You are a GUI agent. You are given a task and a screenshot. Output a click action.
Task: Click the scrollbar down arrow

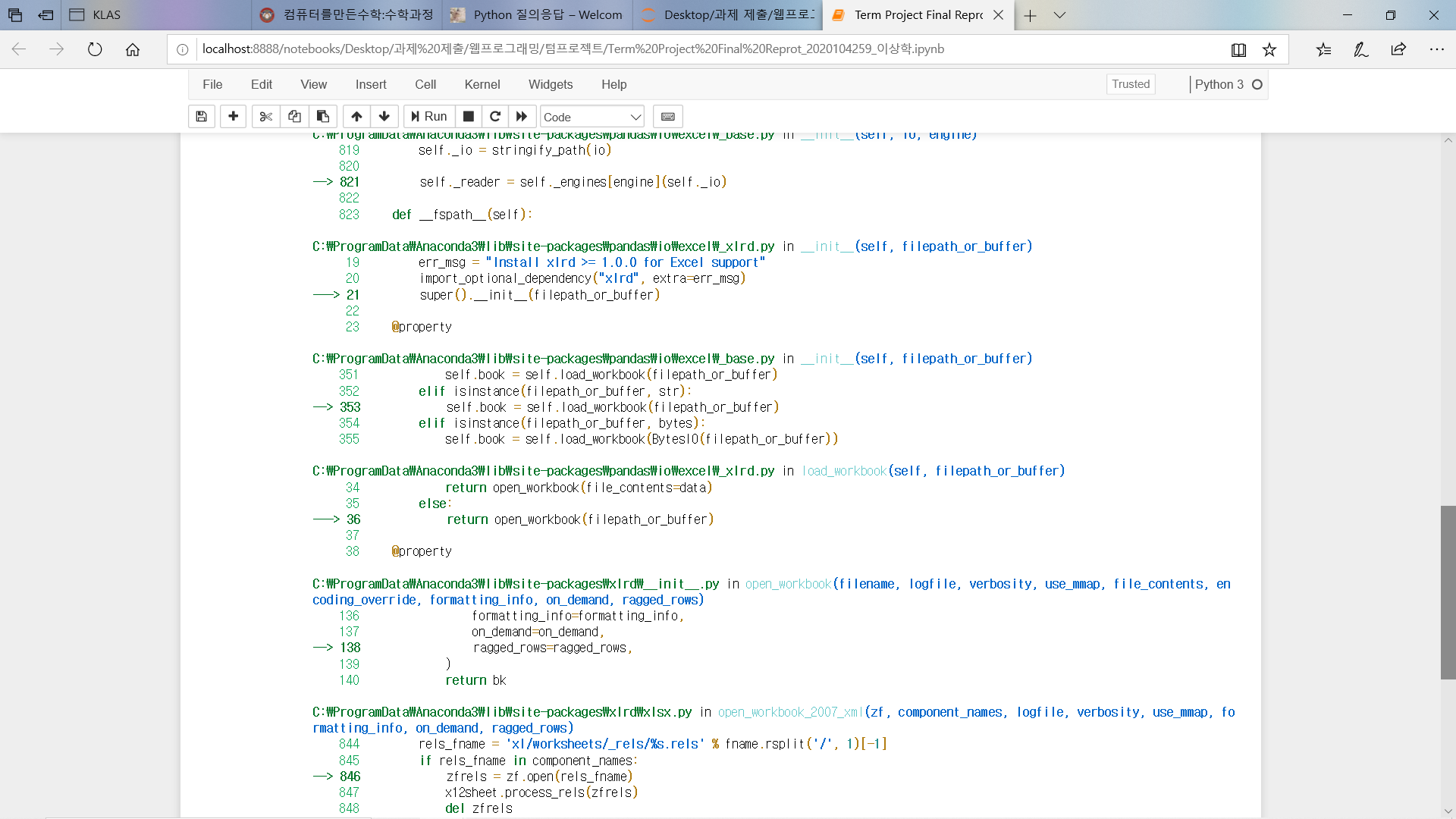click(x=1448, y=811)
